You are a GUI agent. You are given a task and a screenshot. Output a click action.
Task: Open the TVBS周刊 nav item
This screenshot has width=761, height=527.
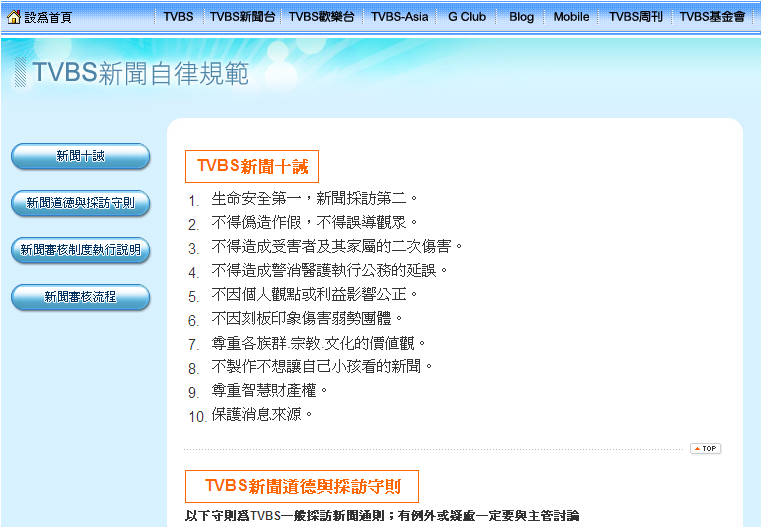635,16
